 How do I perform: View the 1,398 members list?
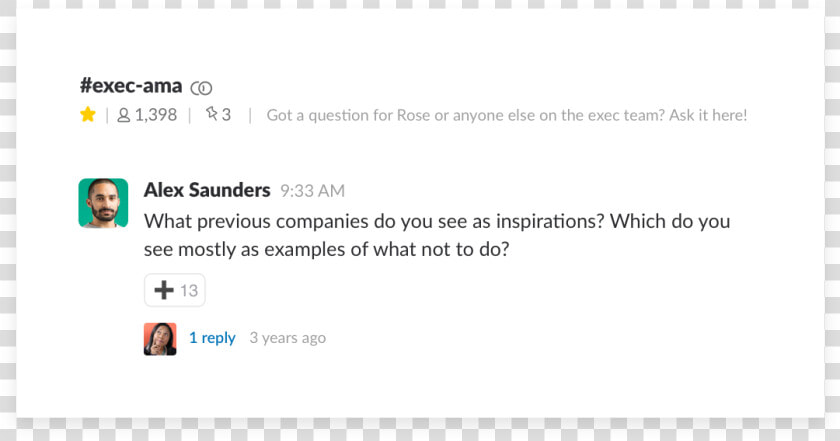[x=147, y=115]
